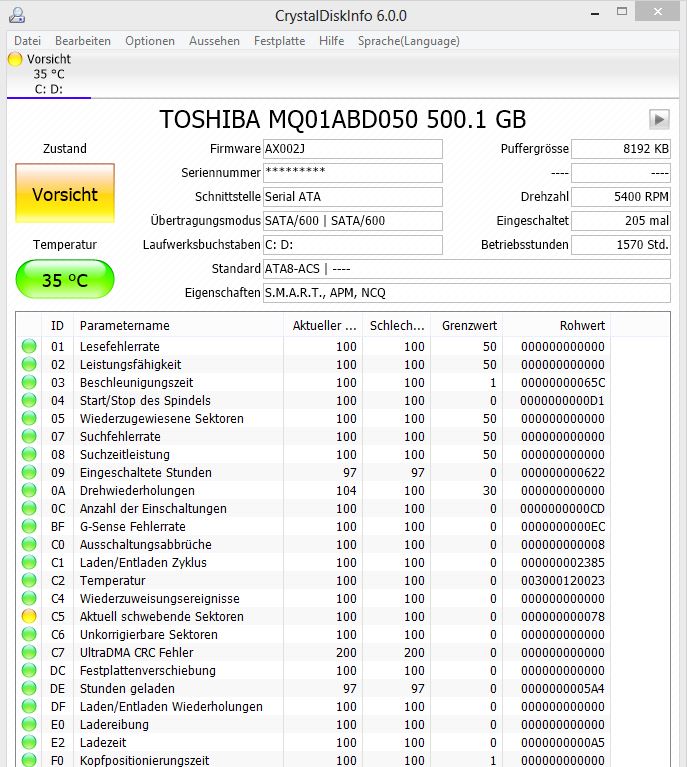This screenshot has width=687, height=767.
Task: Click the green status icon for Suchzeitleistung
Action: click(x=29, y=454)
